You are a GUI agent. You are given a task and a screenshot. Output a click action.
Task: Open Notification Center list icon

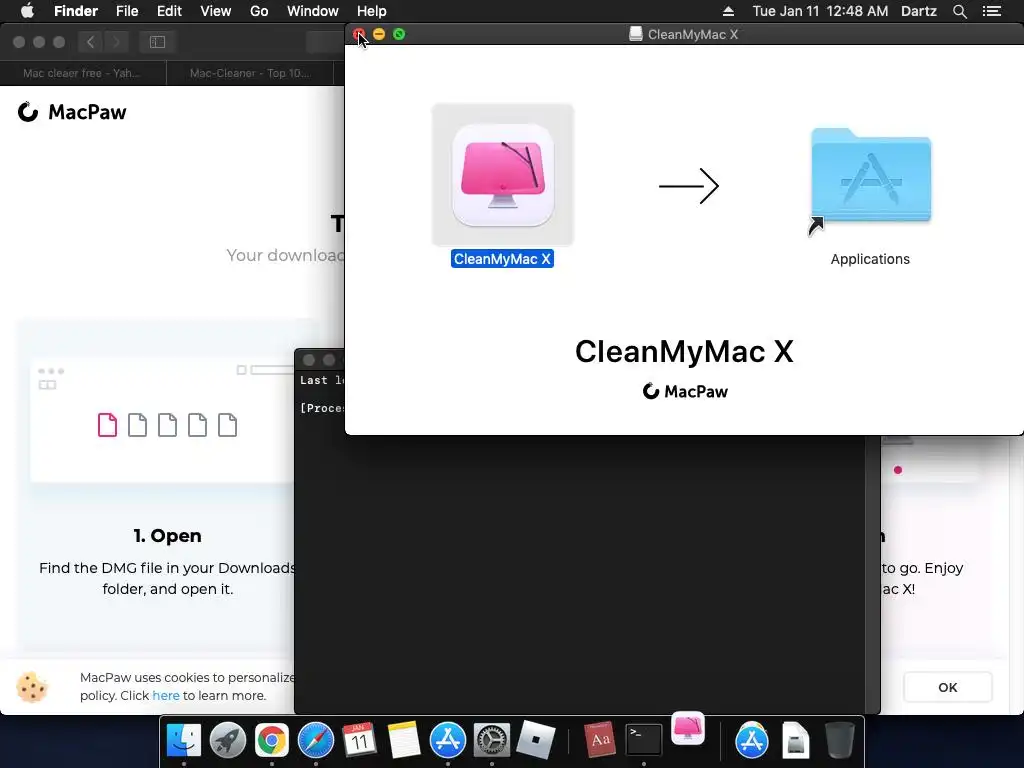992,11
